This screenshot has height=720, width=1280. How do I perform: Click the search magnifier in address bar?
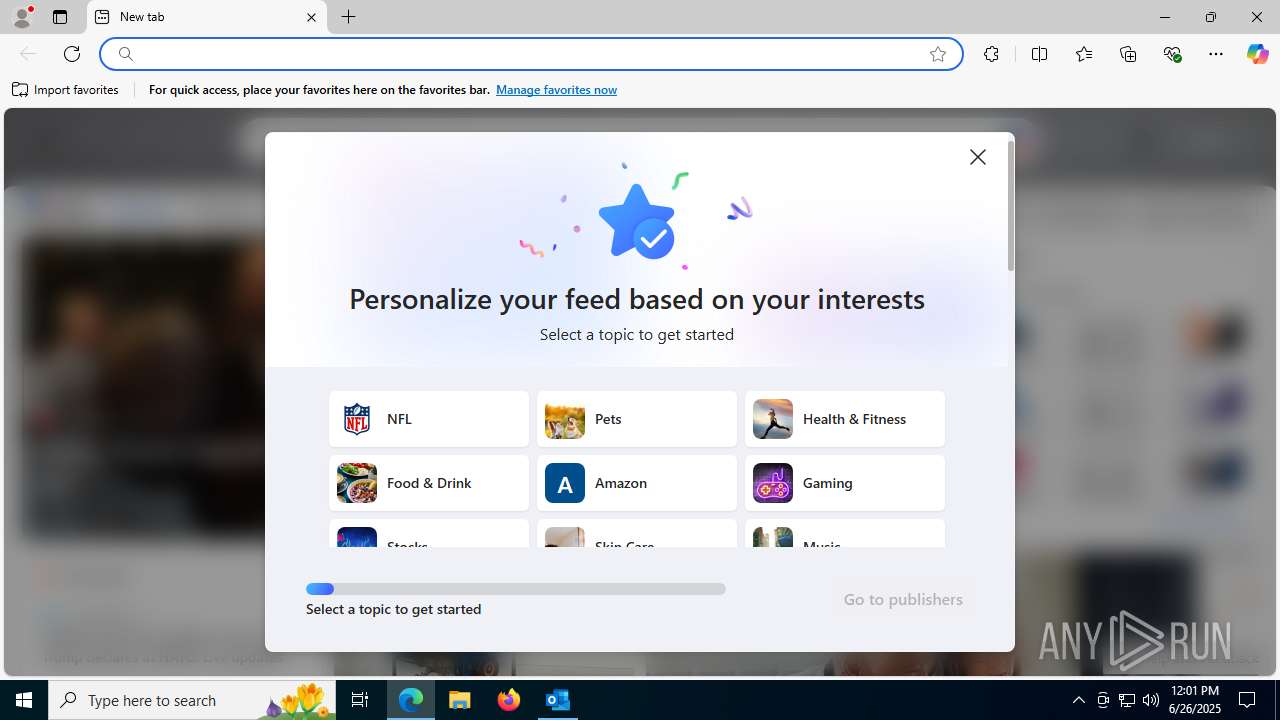[126, 54]
